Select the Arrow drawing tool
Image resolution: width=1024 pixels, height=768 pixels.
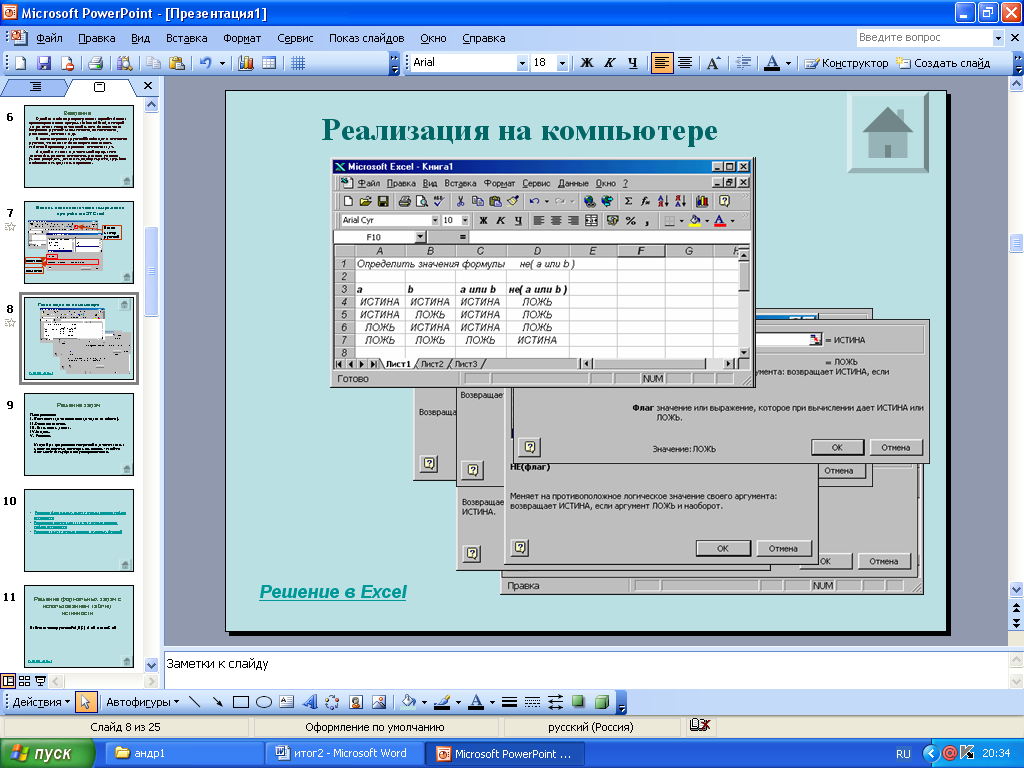pyautogui.click(x=217, y=702)
